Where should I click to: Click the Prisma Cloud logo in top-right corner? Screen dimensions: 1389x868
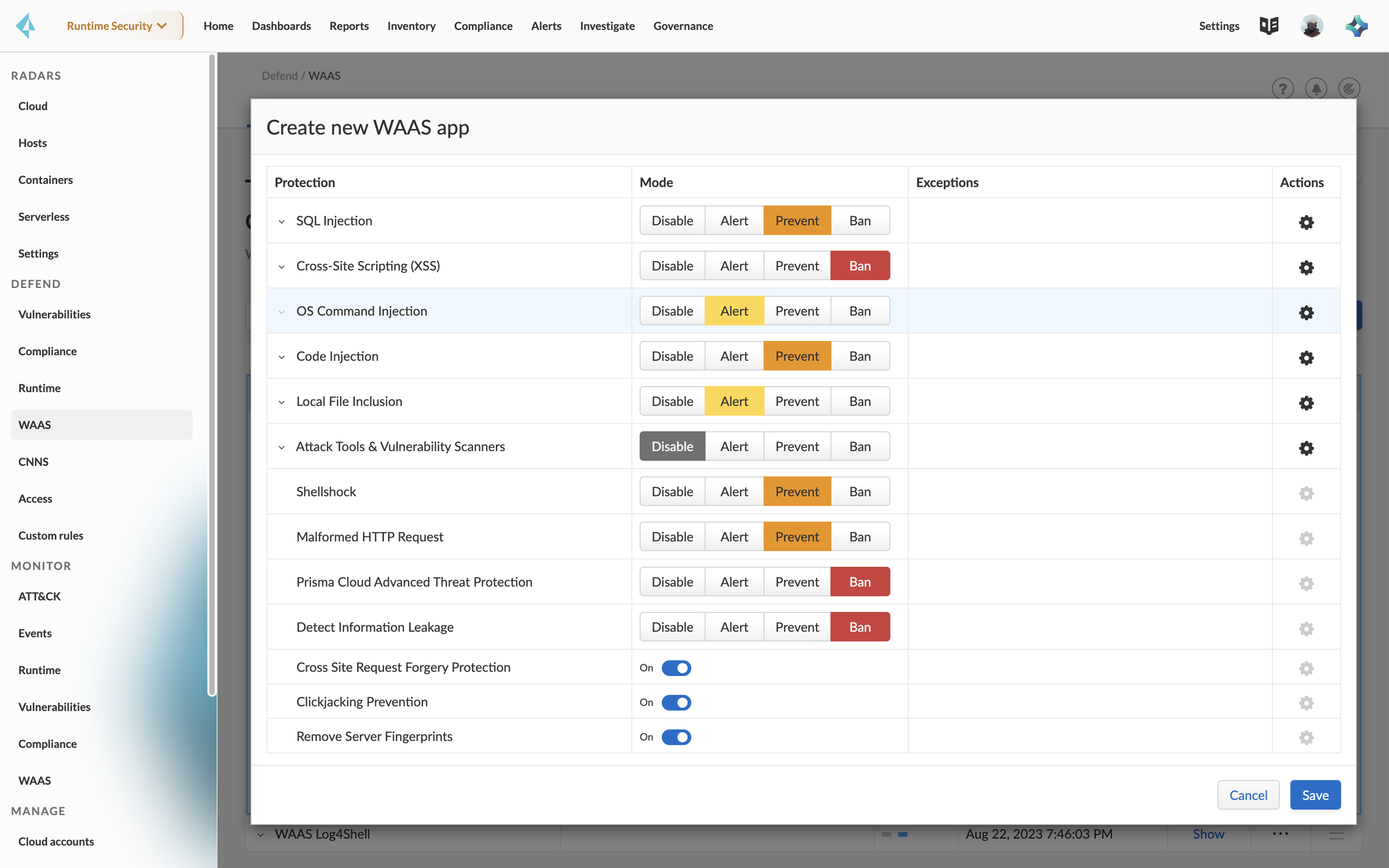click(1357, 25)
